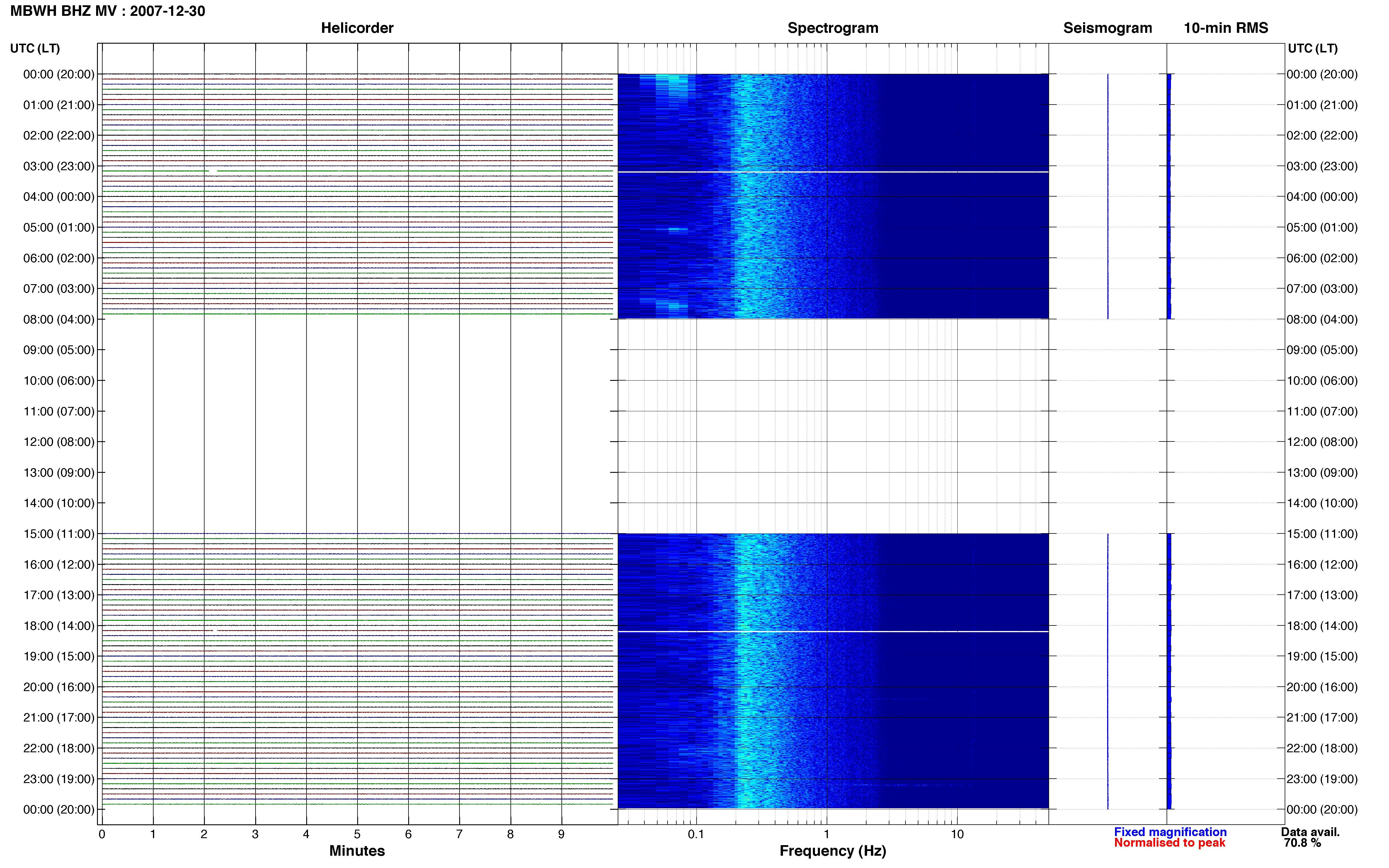Click the 70.8 % availability value
The height and width of the screenshot is (868, 1389).
[1302, 843]
